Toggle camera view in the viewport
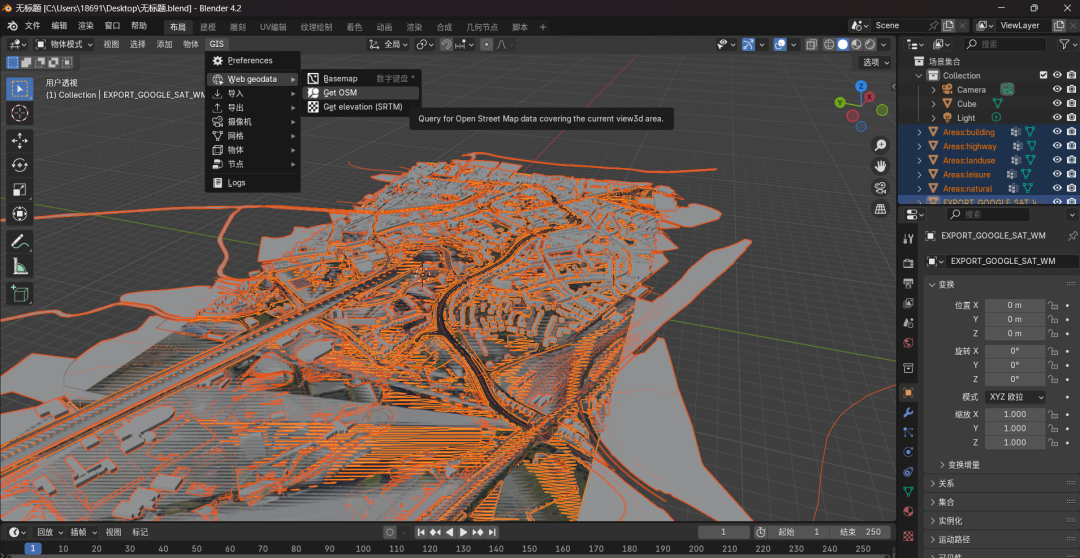Screen dimensions: 1080x558 coord(880,187)
